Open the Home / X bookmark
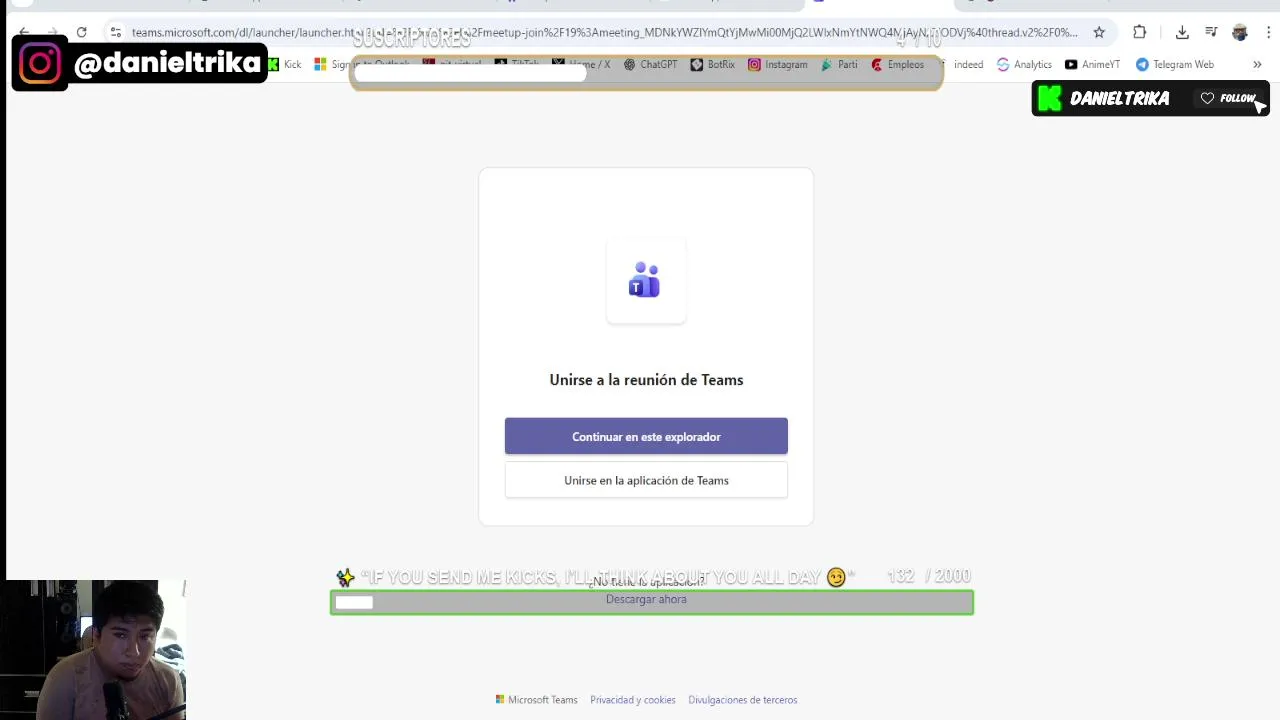This screenshot has width=1280, height=720. click(x=581, y=64)
